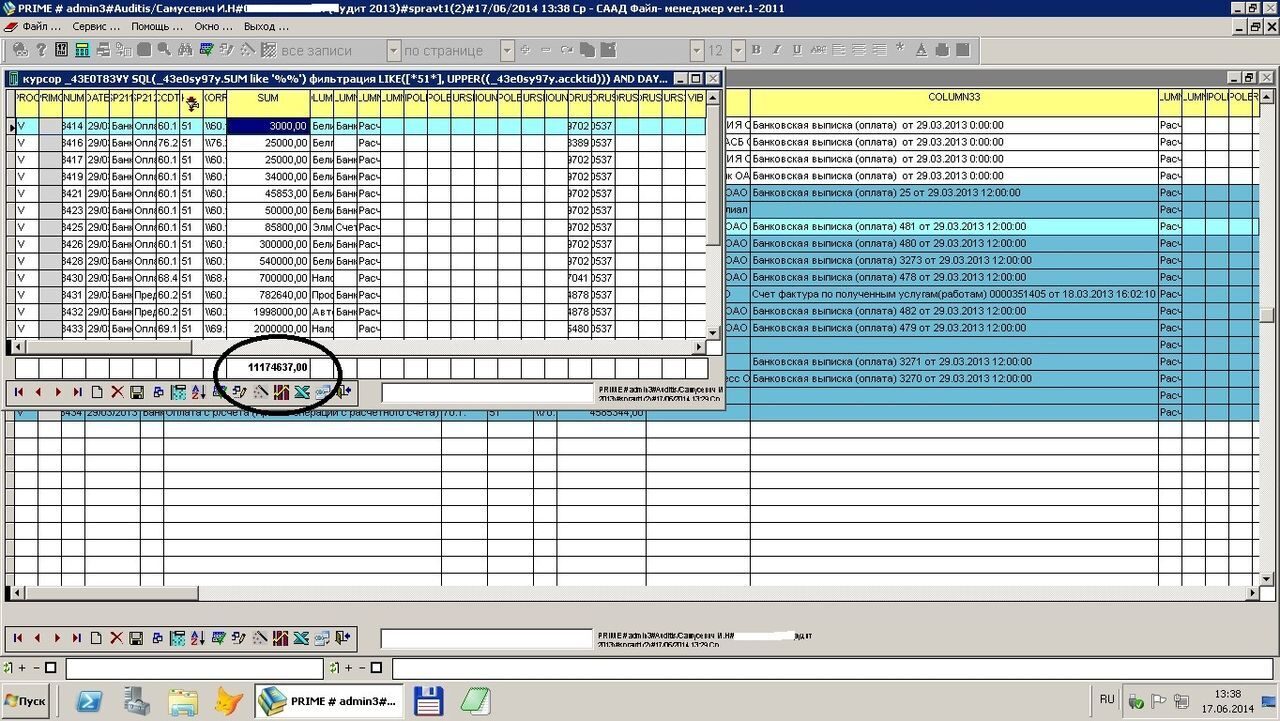Click exit door icon in bottom main toolbar
1280x721 pixels.
coord(343,638)
